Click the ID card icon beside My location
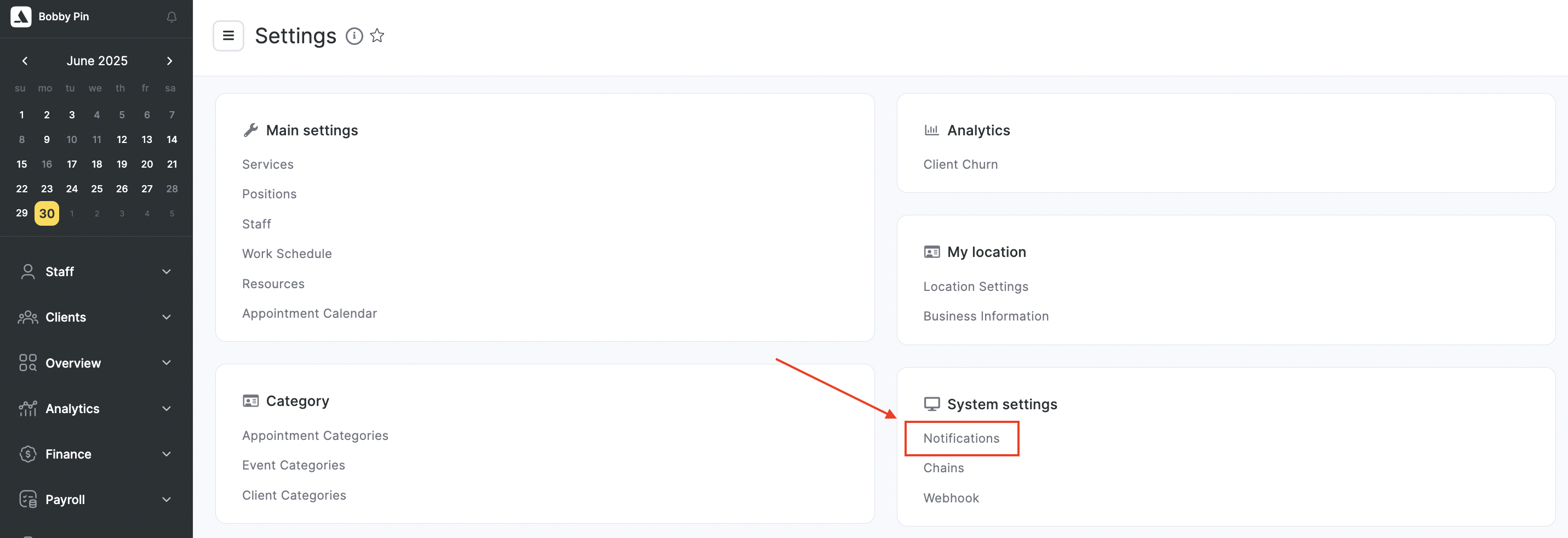Image resolution: width=1568 pixels, height=538 pixels. point(931,252)
